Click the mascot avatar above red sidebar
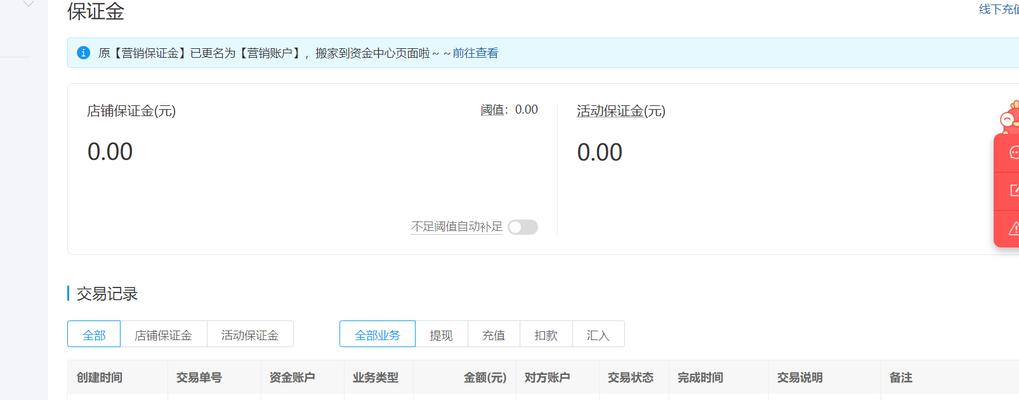The height and width of the screenshot is (400, 1019). [x=1009, y=117]
